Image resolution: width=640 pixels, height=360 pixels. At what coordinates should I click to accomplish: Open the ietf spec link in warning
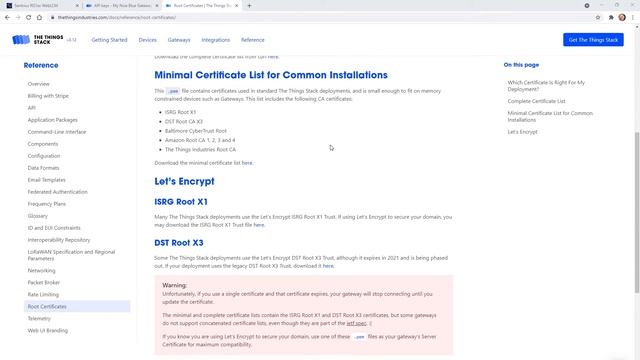click(x=356, y=323)
